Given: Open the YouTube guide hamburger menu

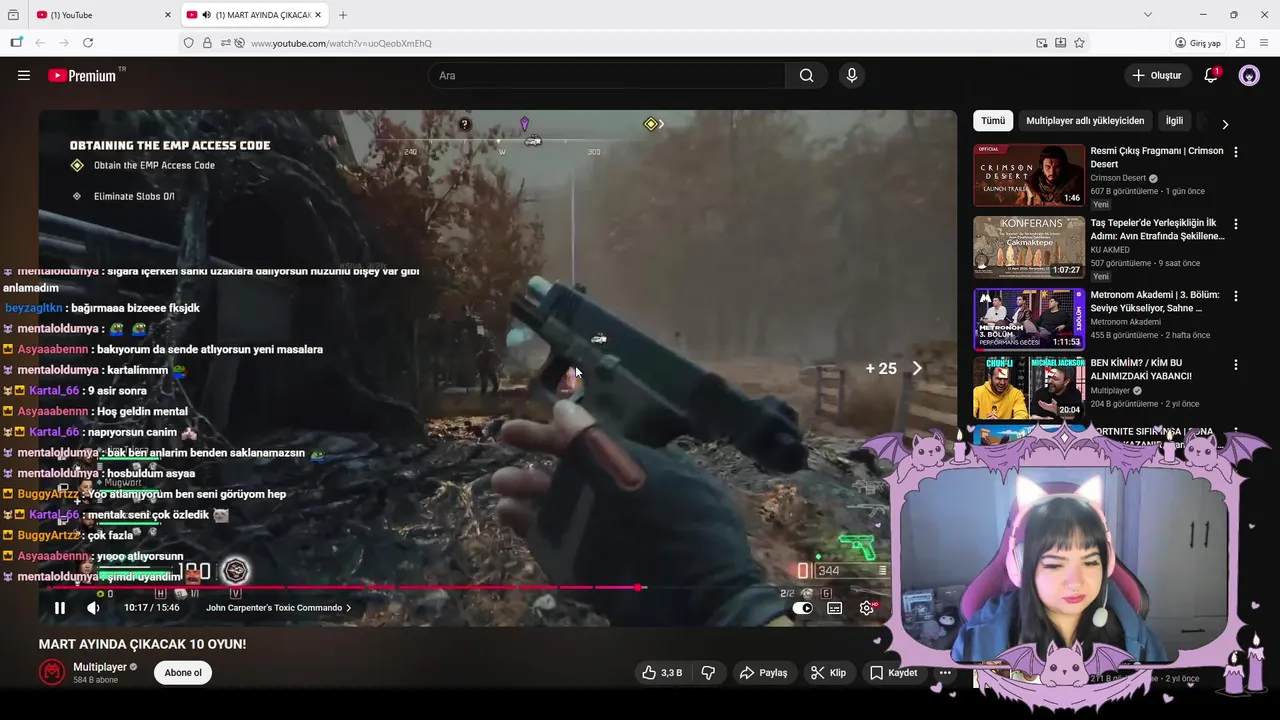Looking at the screenshot, I should [24, 75].
